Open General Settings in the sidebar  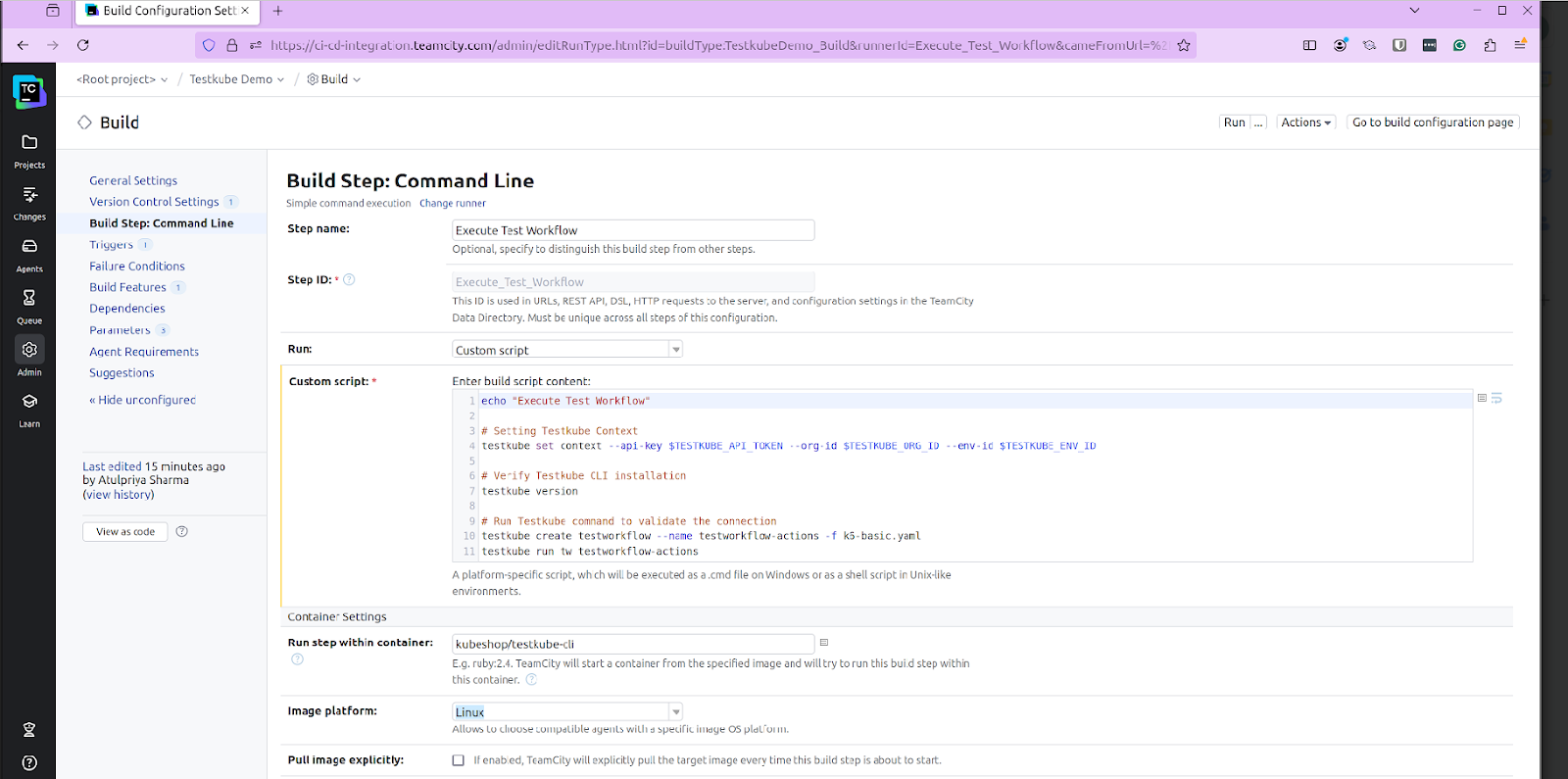tap(133, 180)
